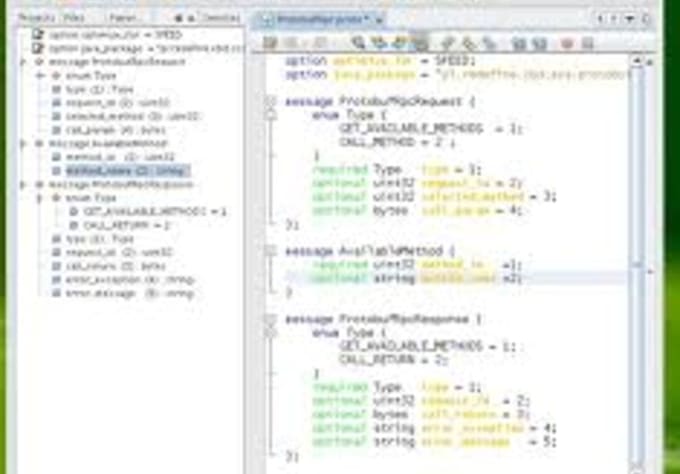Switch to the Projects tab
680x474 pixels.
click(37, 18)
